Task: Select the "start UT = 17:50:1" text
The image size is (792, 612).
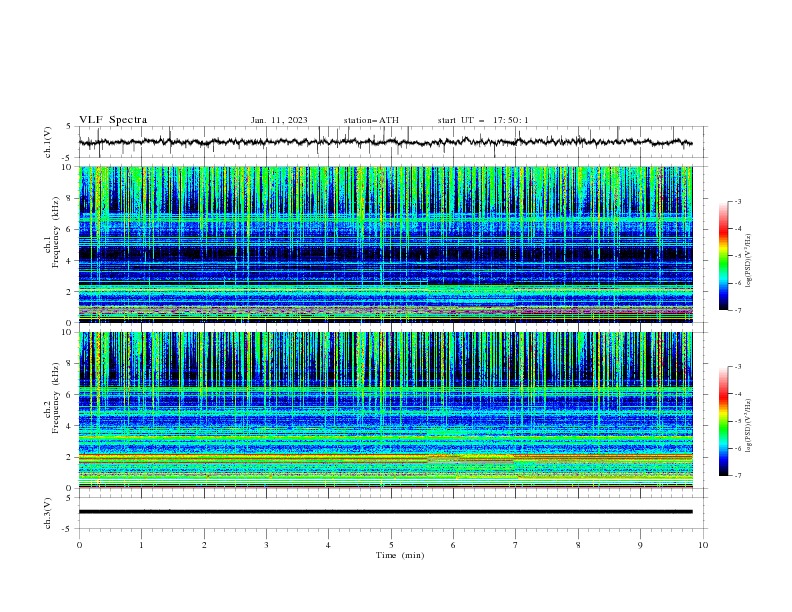Action: coord(483,120)
